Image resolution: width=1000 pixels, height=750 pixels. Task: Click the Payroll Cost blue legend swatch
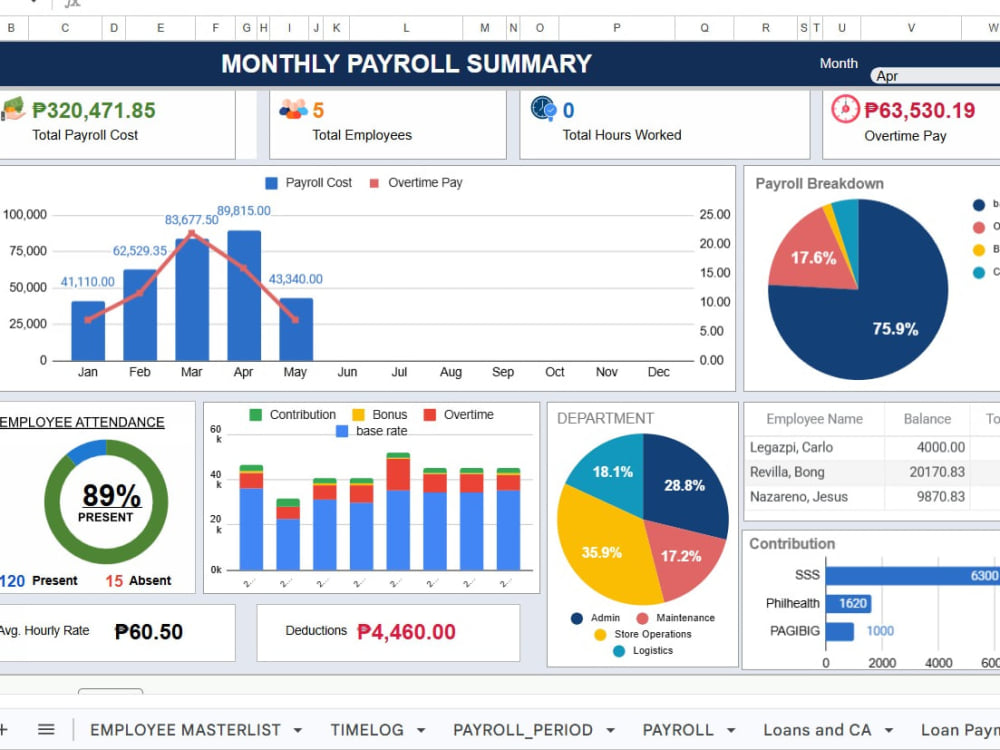(x=271, y=183)
